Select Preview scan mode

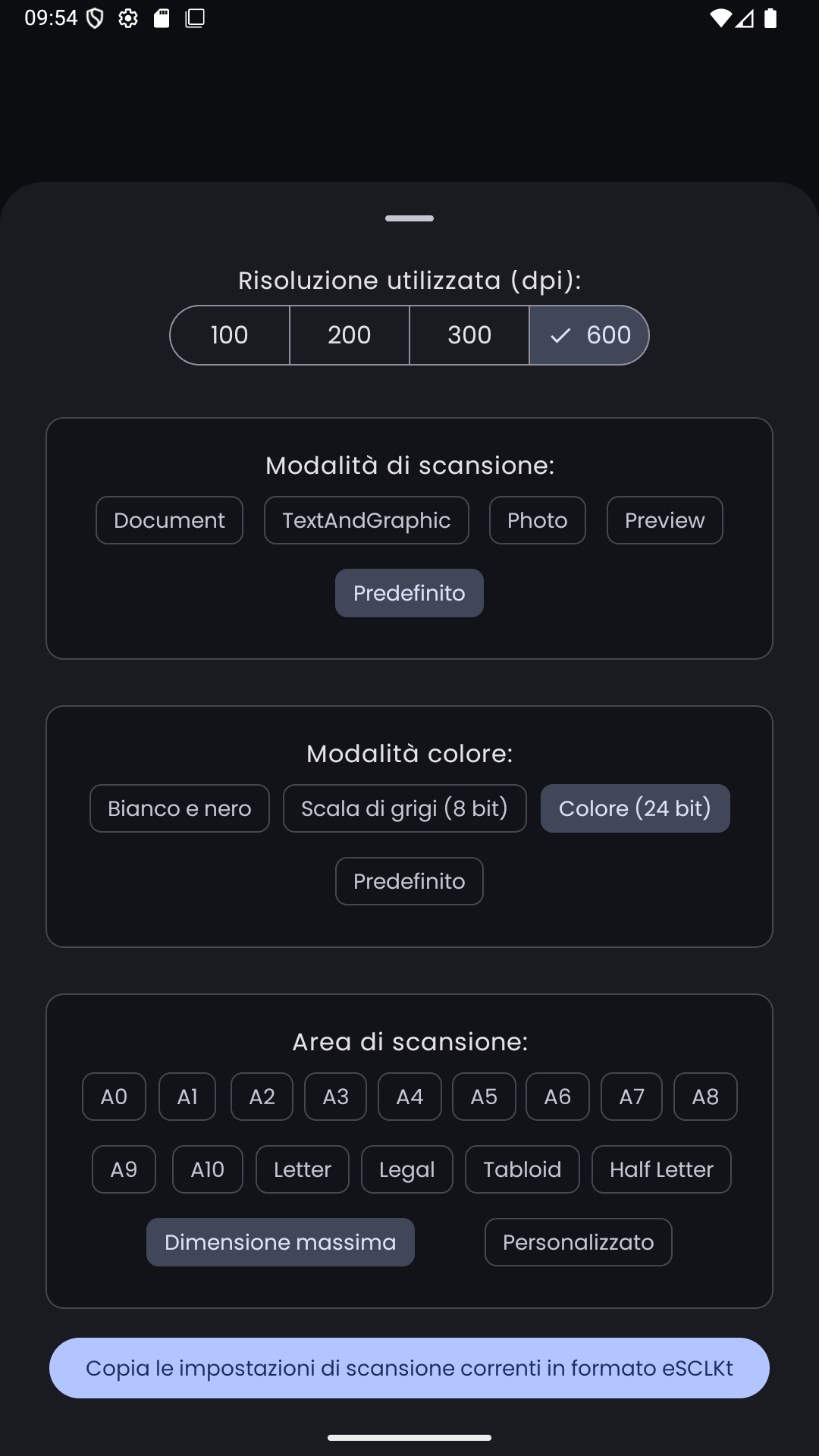pos(664,520)
